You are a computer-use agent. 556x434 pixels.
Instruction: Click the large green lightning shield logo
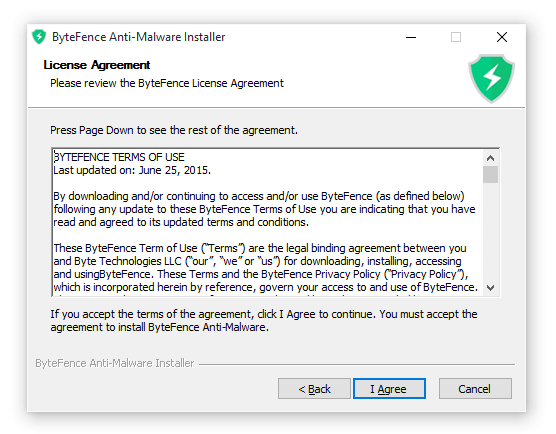[x=491, y=78]
